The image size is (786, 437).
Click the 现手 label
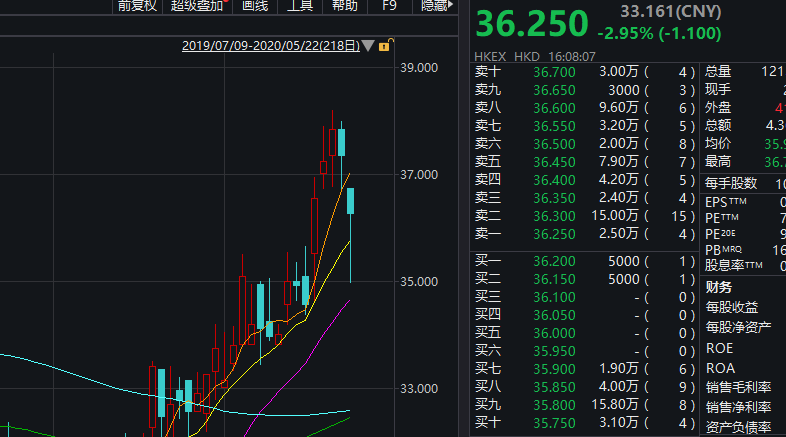coord(718,90)
